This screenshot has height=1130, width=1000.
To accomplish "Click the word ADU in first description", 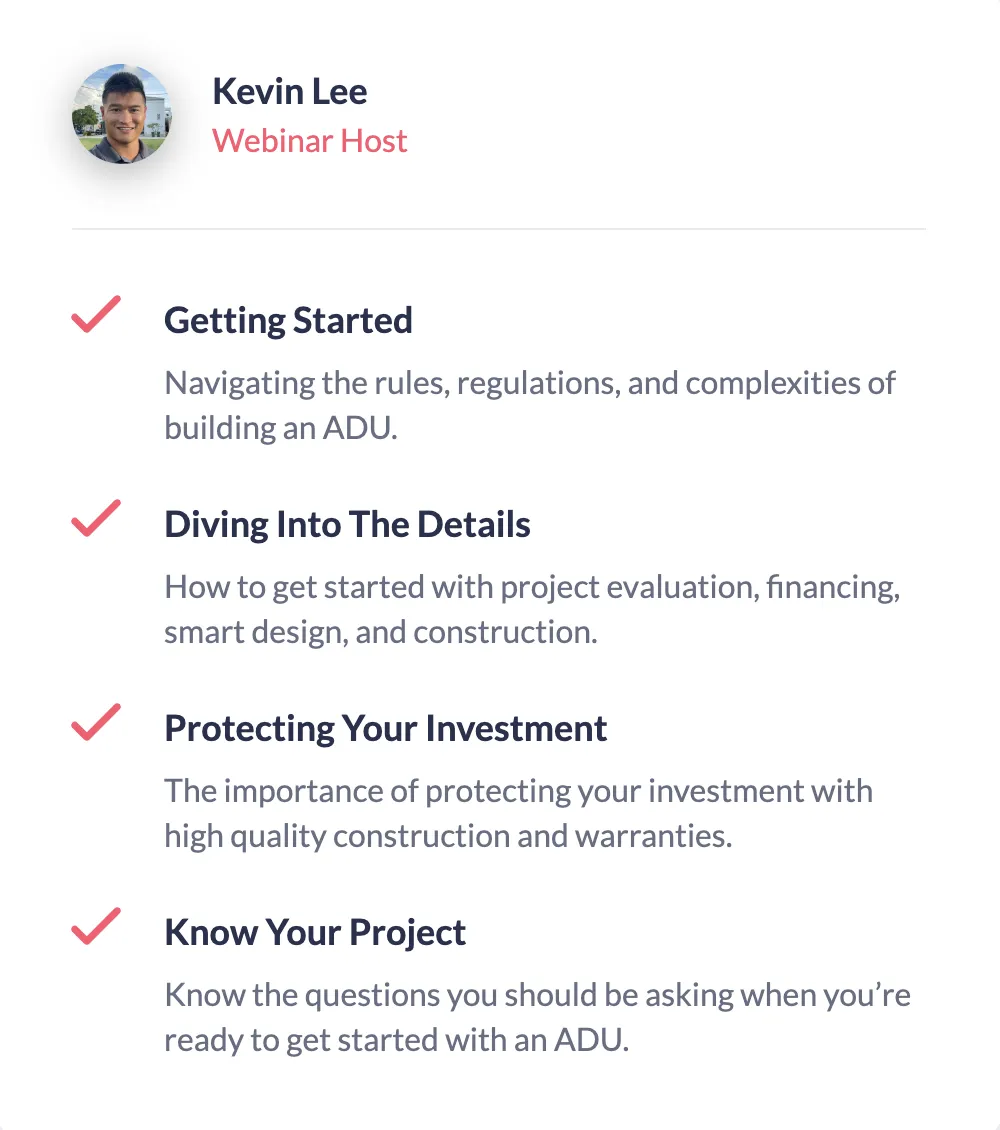I will [360, 428].
